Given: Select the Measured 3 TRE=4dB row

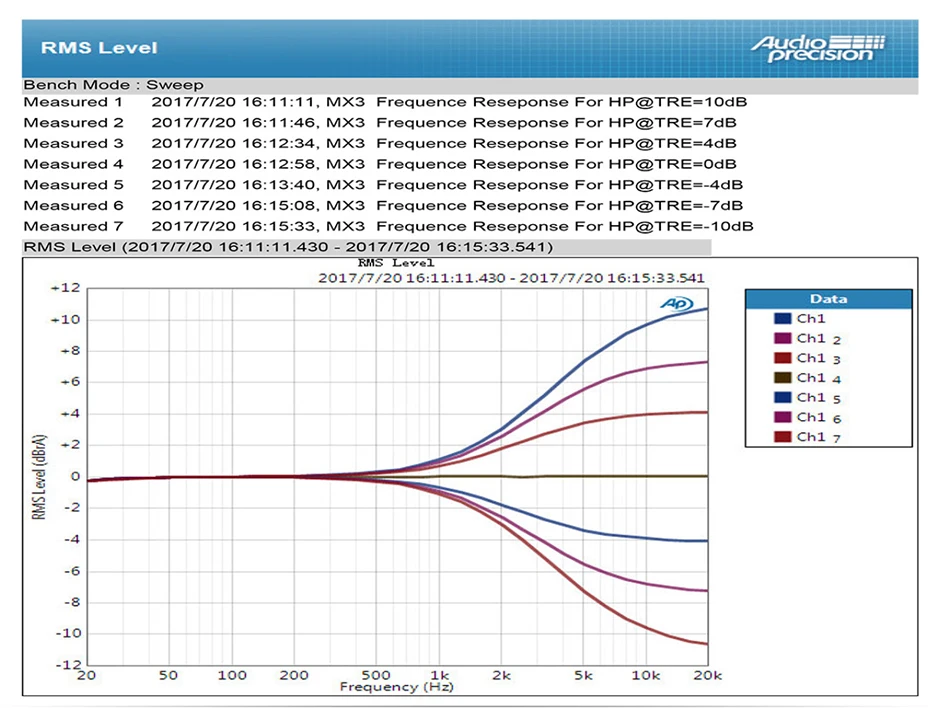Looking at the screenshot, I should click(x=380, y=143).
